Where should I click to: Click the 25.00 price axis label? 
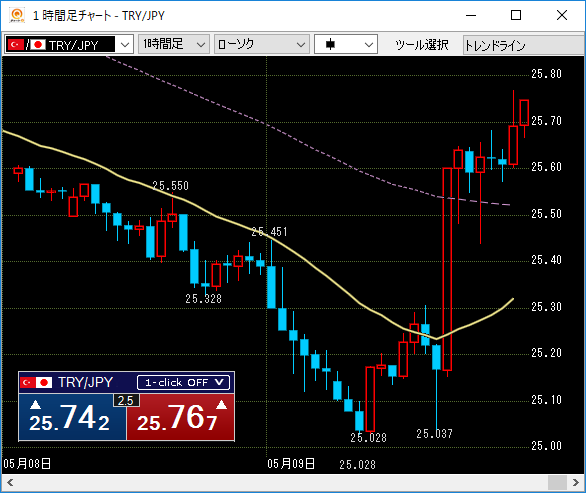pos(546,446)
